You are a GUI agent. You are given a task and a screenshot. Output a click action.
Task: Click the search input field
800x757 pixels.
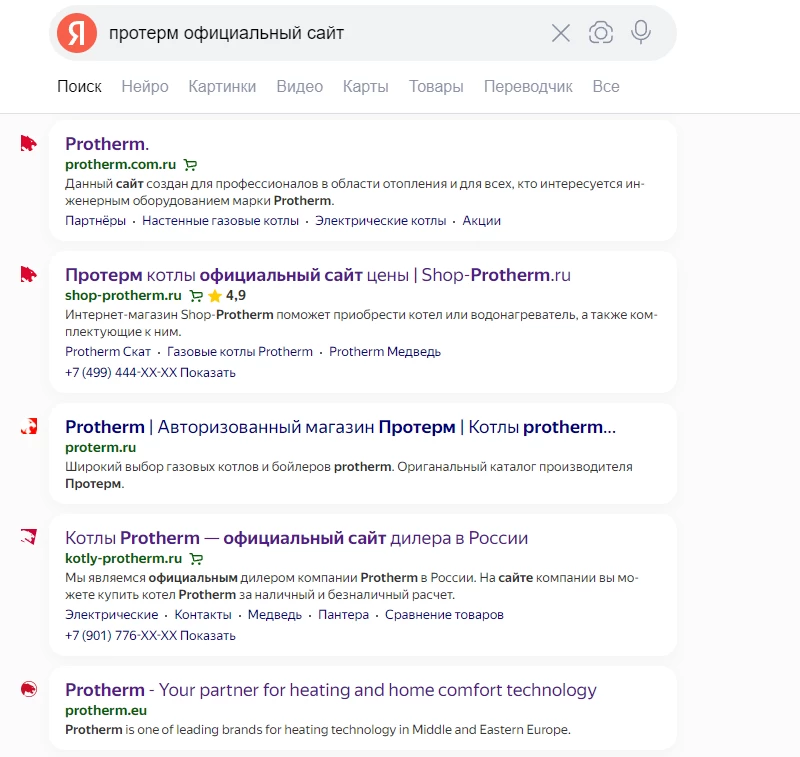(320, 33)
